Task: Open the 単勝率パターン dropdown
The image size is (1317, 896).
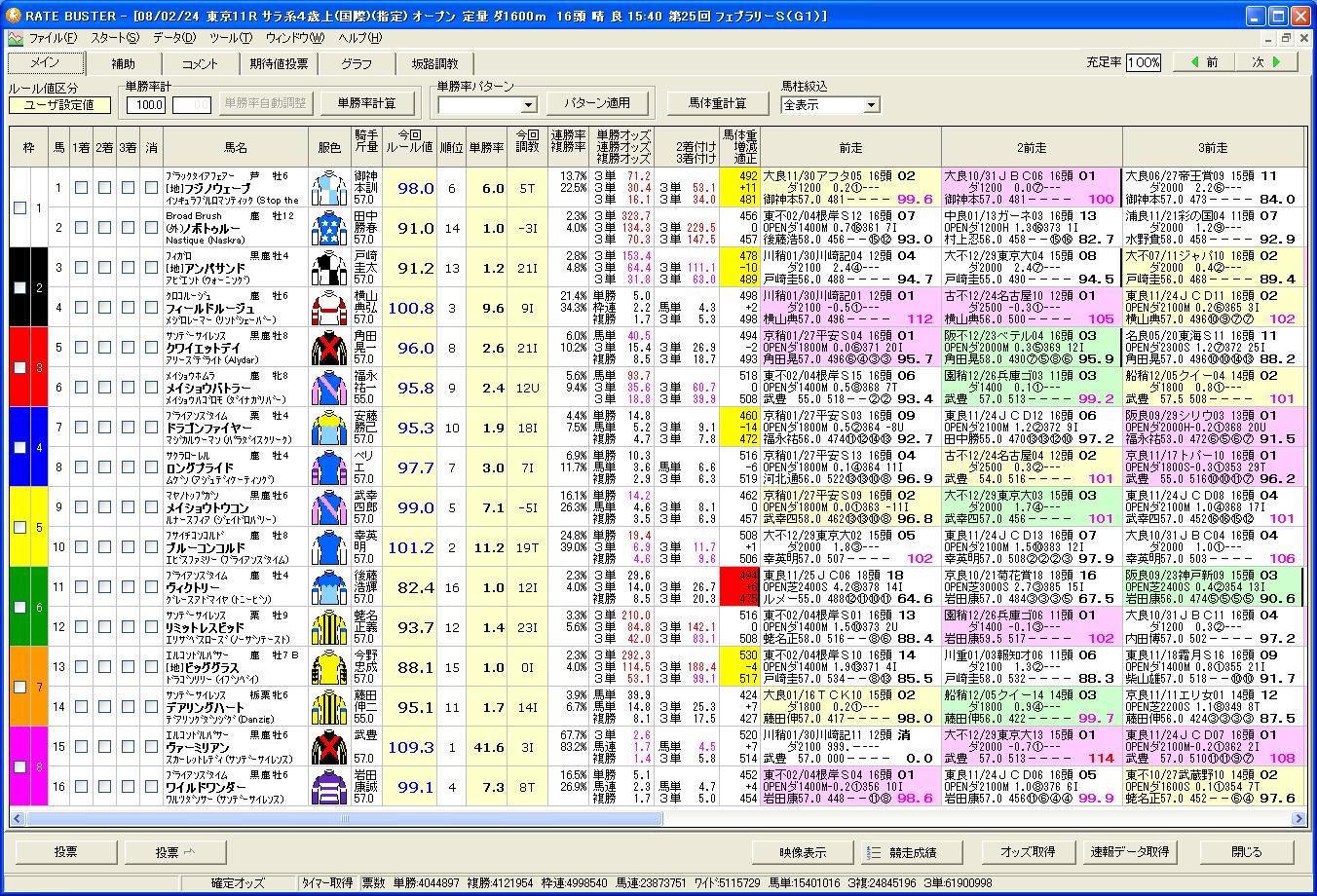Action: click(x=529, y=105)
